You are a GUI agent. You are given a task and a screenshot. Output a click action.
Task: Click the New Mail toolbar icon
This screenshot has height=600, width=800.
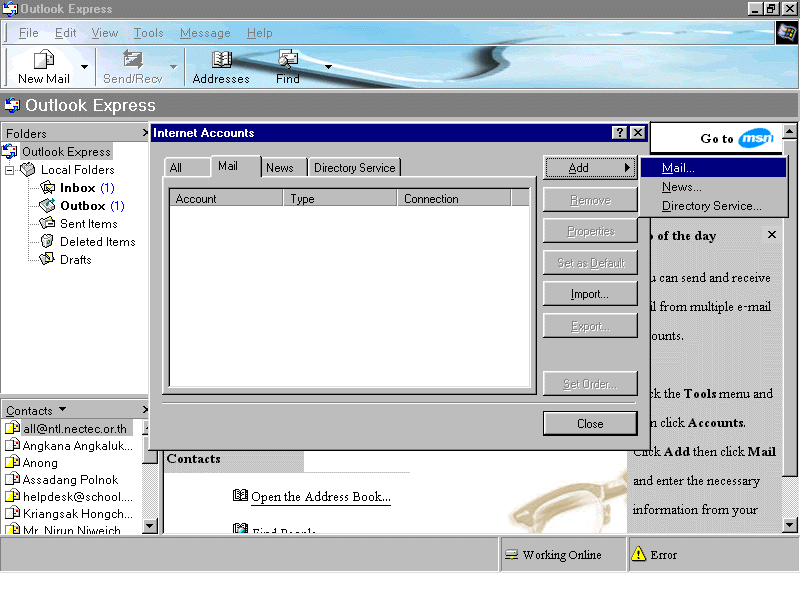tap(44, 60)
